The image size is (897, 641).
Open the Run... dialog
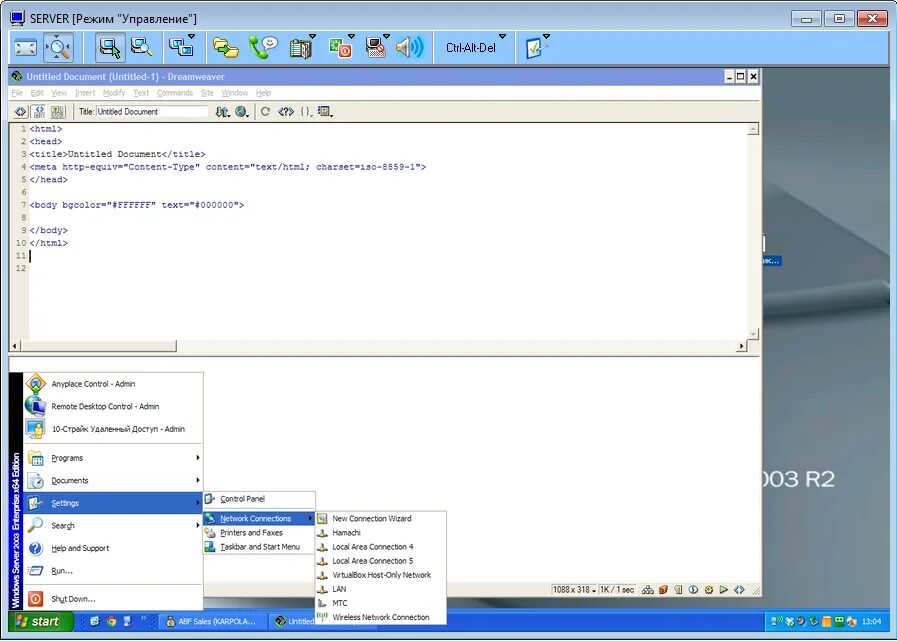click(113, 571)
